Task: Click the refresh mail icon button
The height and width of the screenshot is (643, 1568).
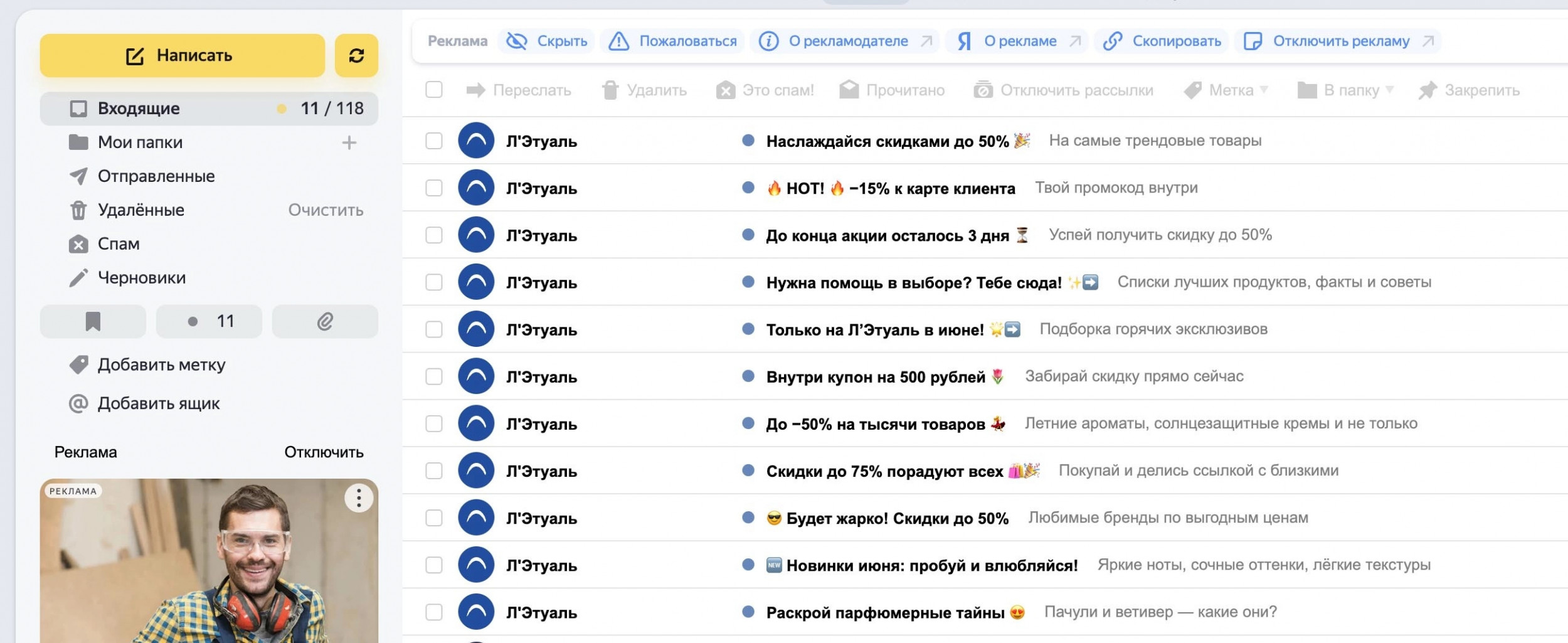Action: pyautogui.click(x=356, y=55)
